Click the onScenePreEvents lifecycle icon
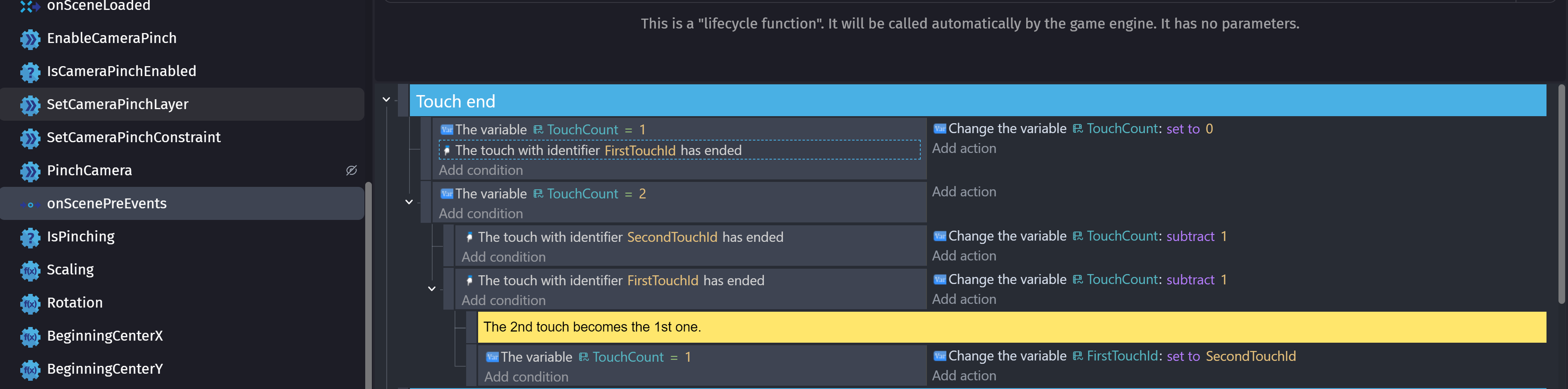Image resolution: width=1568 pixels, height=389 pixels. pyautogui.click(x=30, y=205)
